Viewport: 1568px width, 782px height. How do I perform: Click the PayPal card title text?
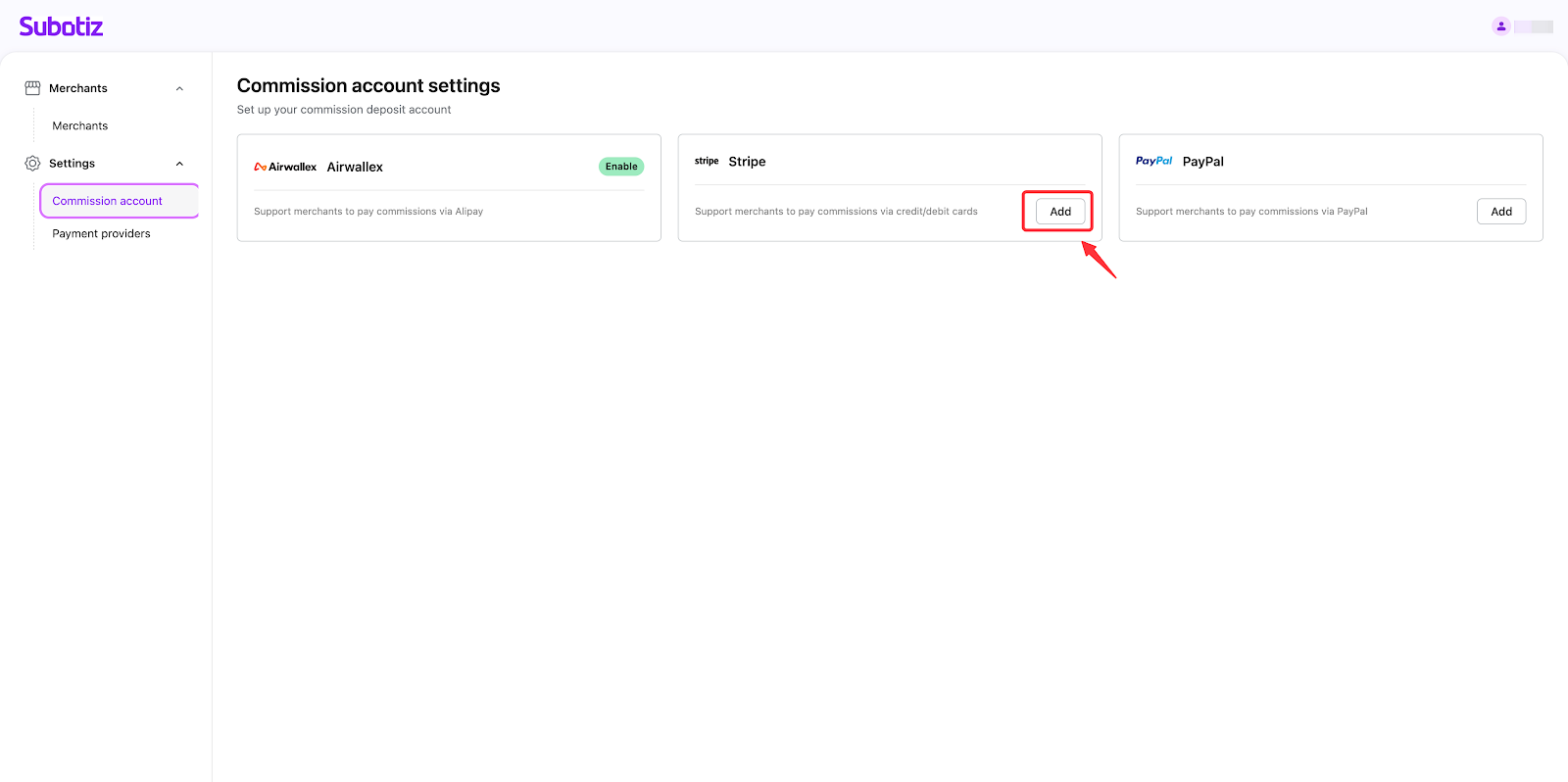1202,162
